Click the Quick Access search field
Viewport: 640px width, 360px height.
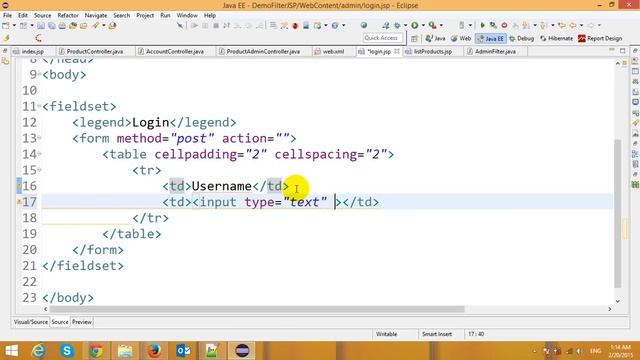383,38
